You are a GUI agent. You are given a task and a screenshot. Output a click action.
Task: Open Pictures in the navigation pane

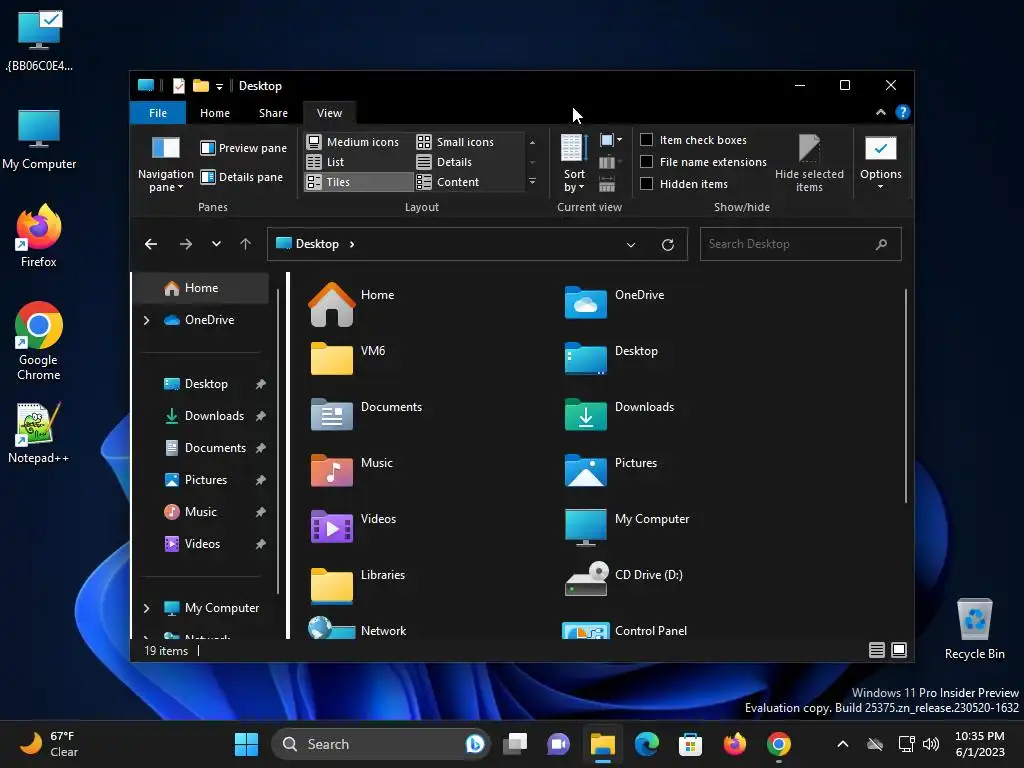205,480
